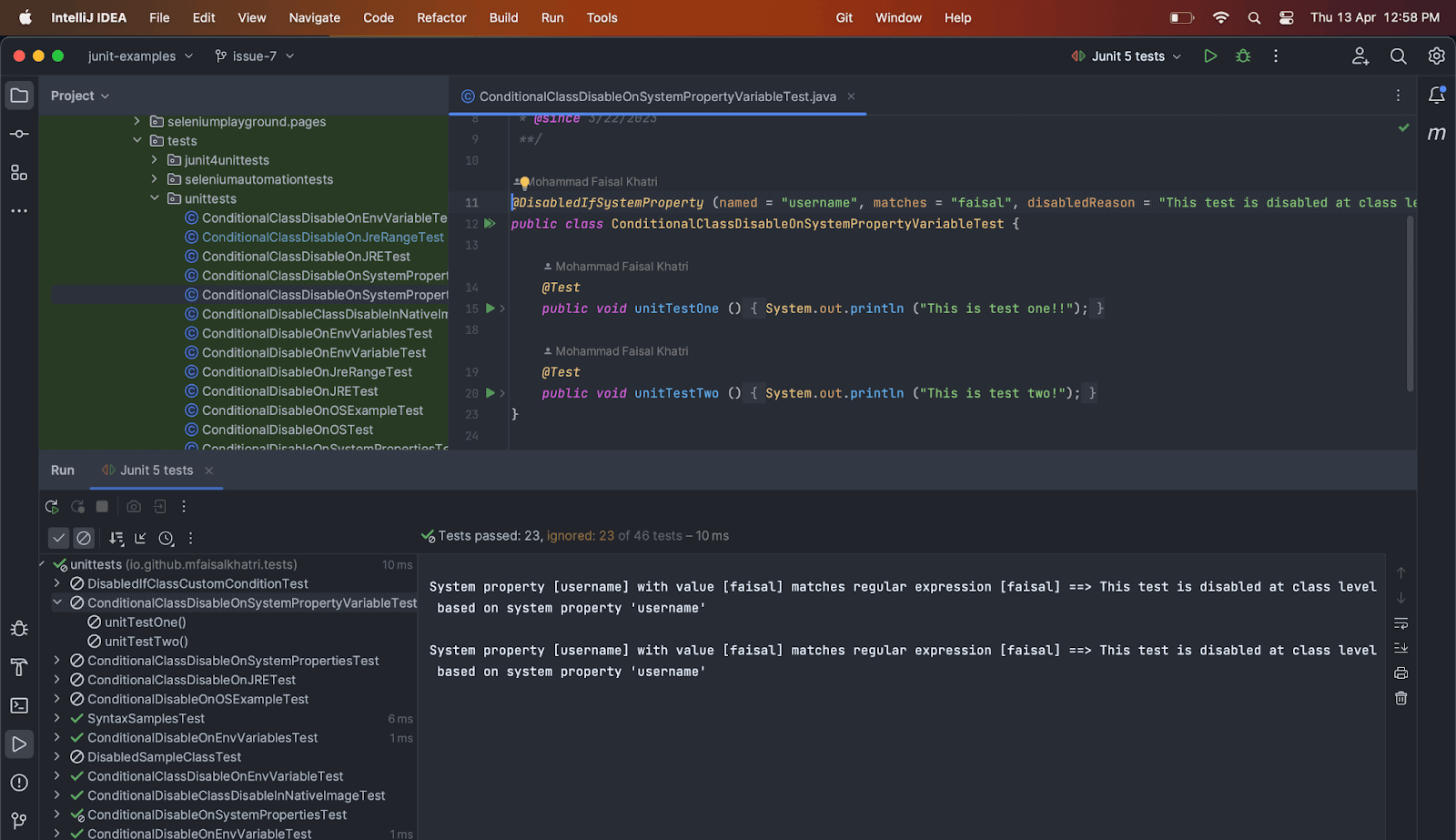Select unitTestOne() in the test results
This screenshot has width=1456, height=840.
pyautogui.click(x=145, y=622)
